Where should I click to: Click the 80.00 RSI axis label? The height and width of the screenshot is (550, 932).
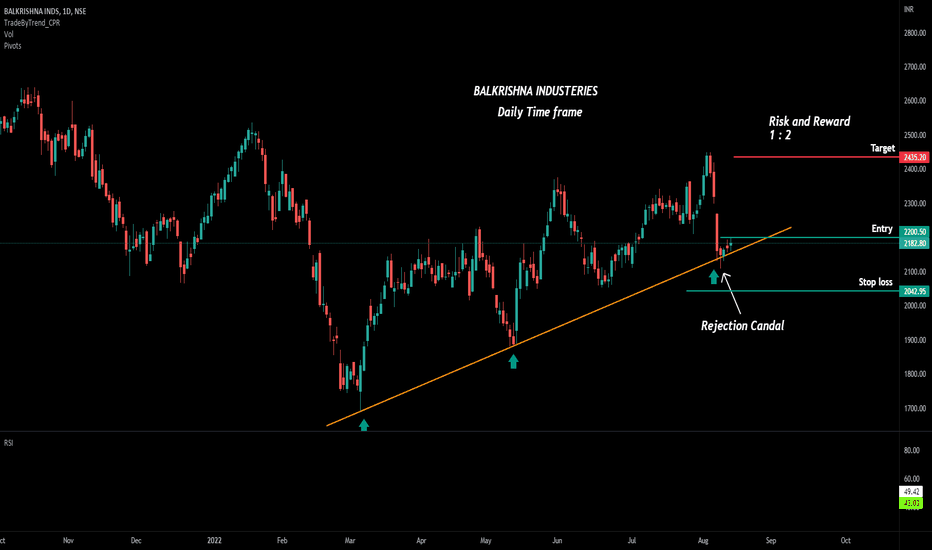912,451
